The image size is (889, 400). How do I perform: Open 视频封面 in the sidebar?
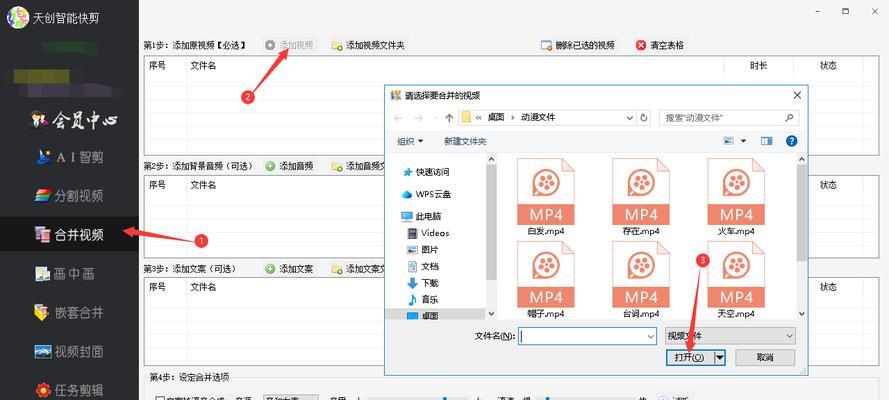[x=69, y=351]
